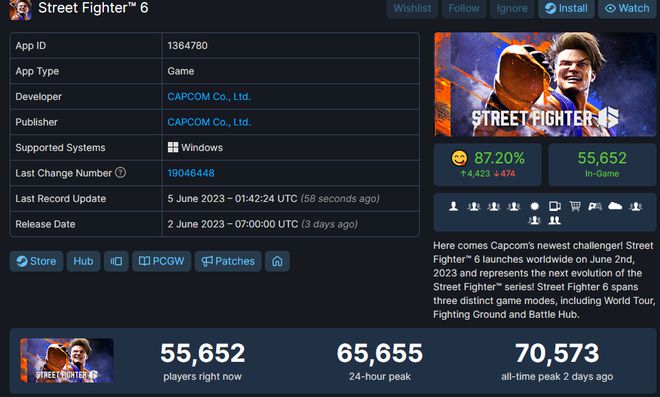Screen dimensions: 660x397
Task: Add game with the Wishlist button
Action: tap(412, 8)
